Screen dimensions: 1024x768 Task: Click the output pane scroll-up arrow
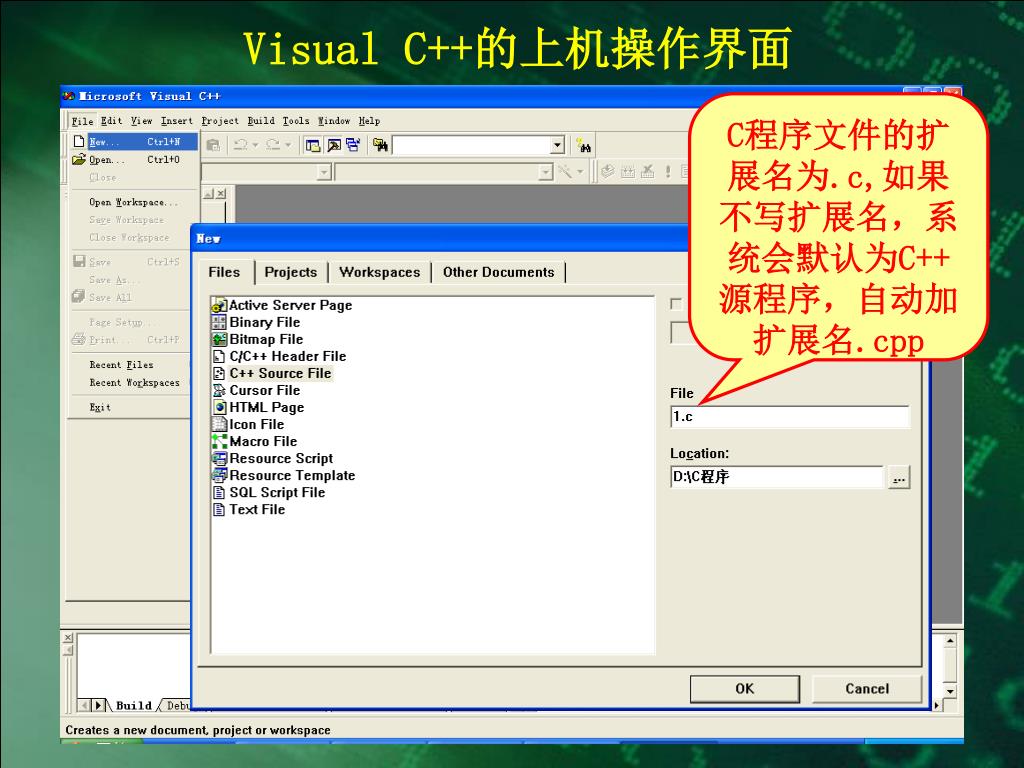pos(950,641)
